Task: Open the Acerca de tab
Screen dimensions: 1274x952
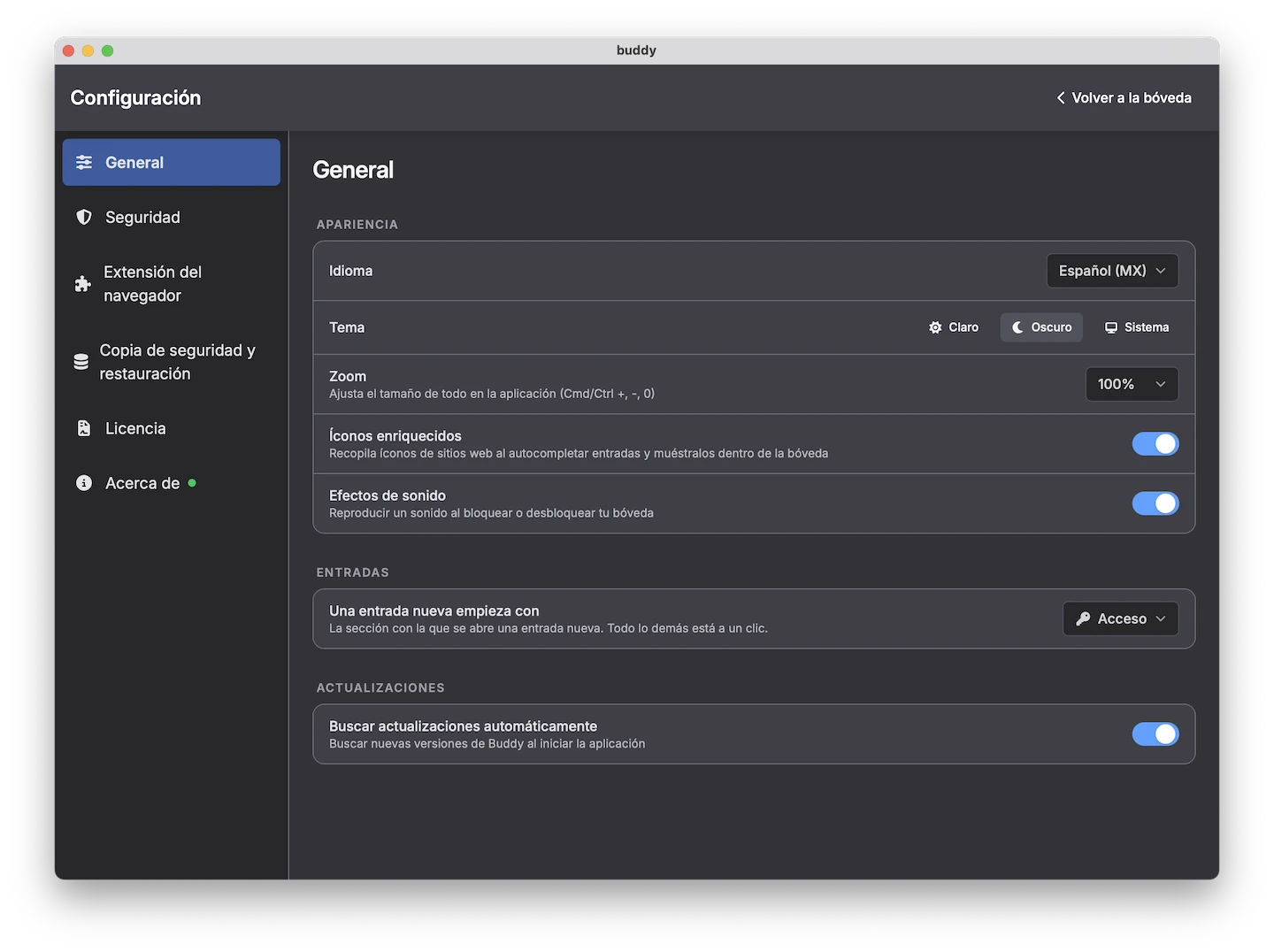Action: [x=171, y=483]
